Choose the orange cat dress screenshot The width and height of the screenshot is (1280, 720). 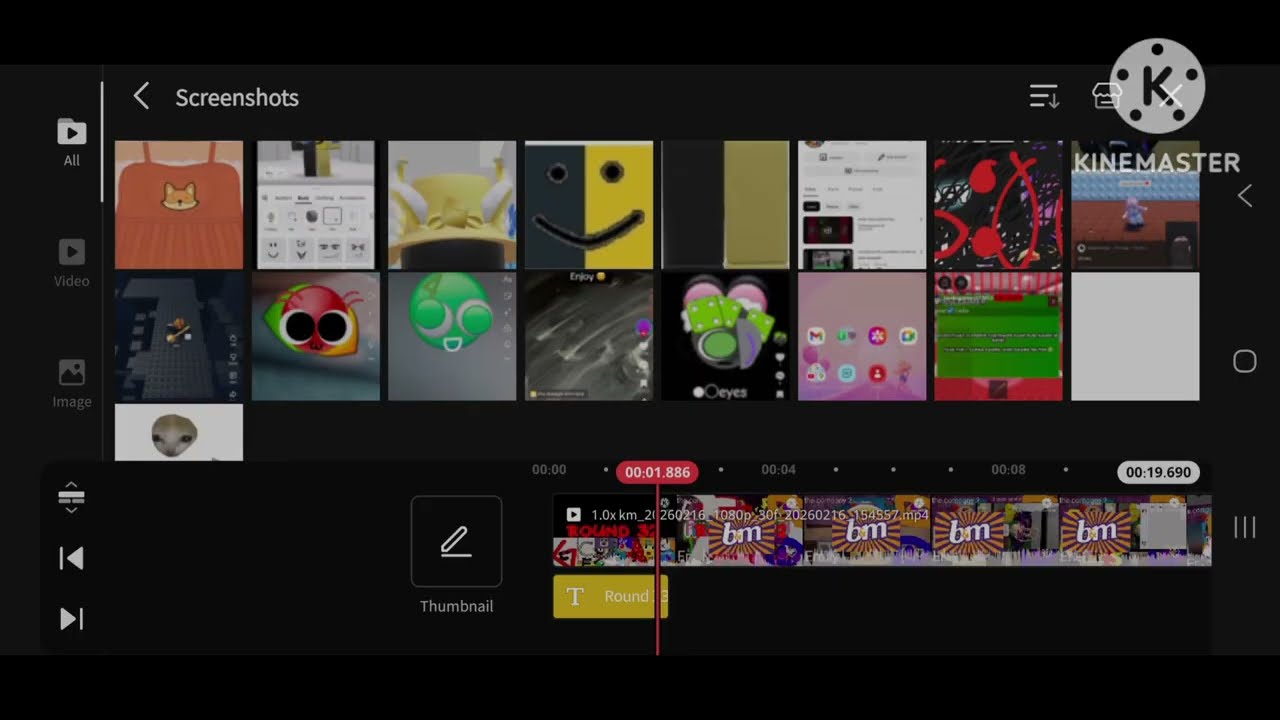tap(179, 205)
